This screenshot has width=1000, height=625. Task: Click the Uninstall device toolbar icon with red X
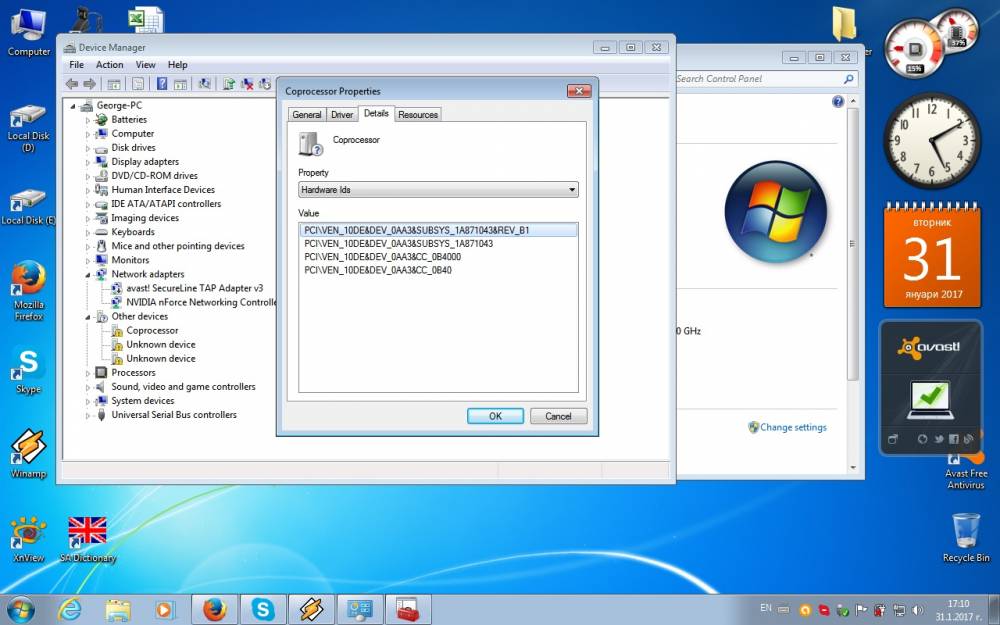pos(247,84)
